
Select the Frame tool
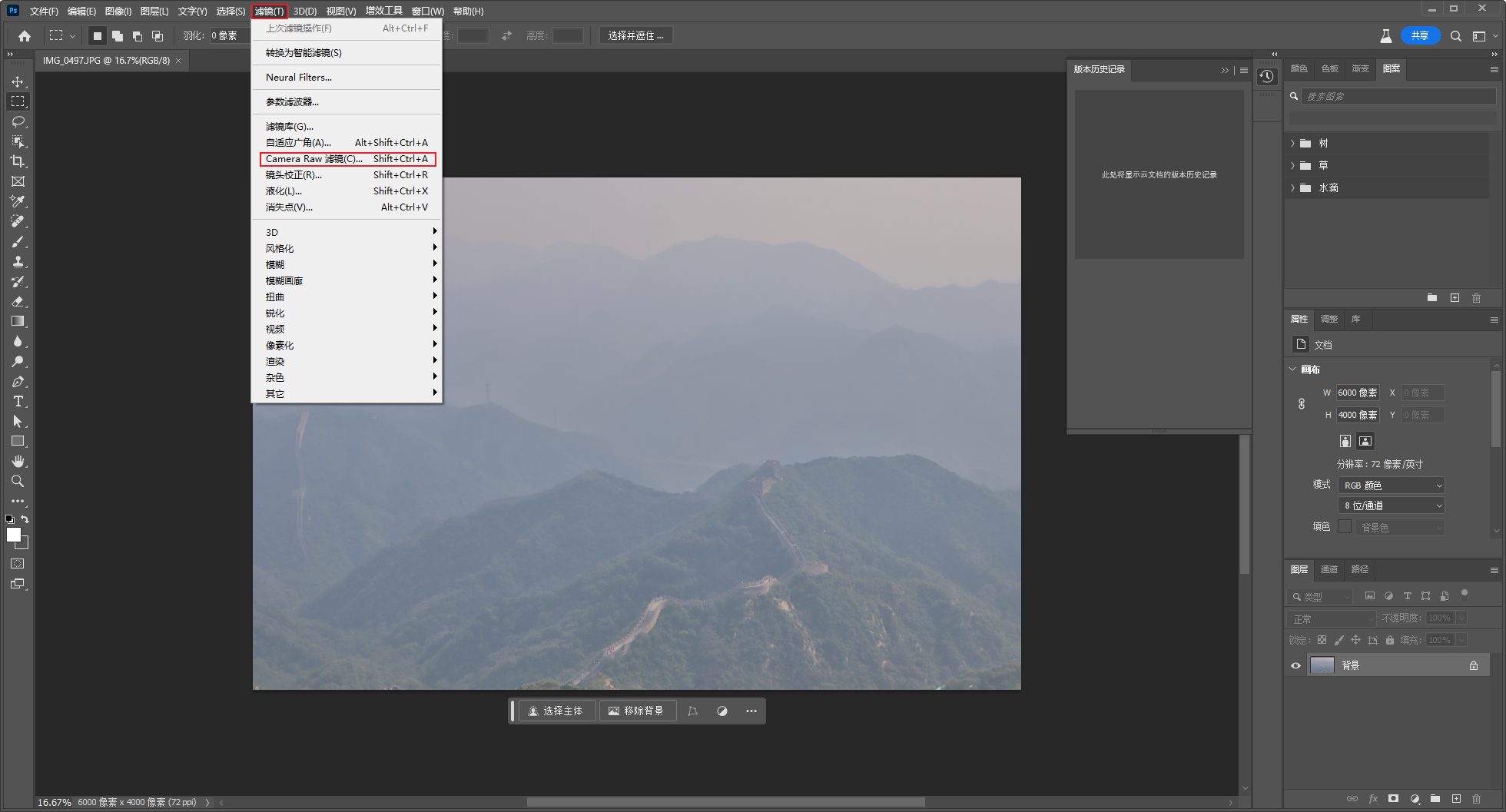tap(18, 181)
